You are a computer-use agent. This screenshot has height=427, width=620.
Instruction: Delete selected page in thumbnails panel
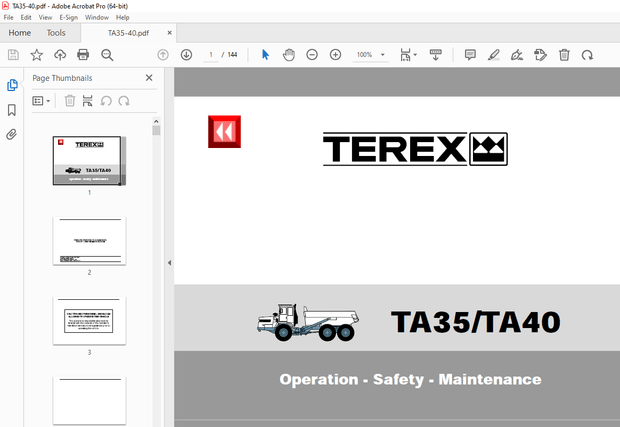pos(70,101)
